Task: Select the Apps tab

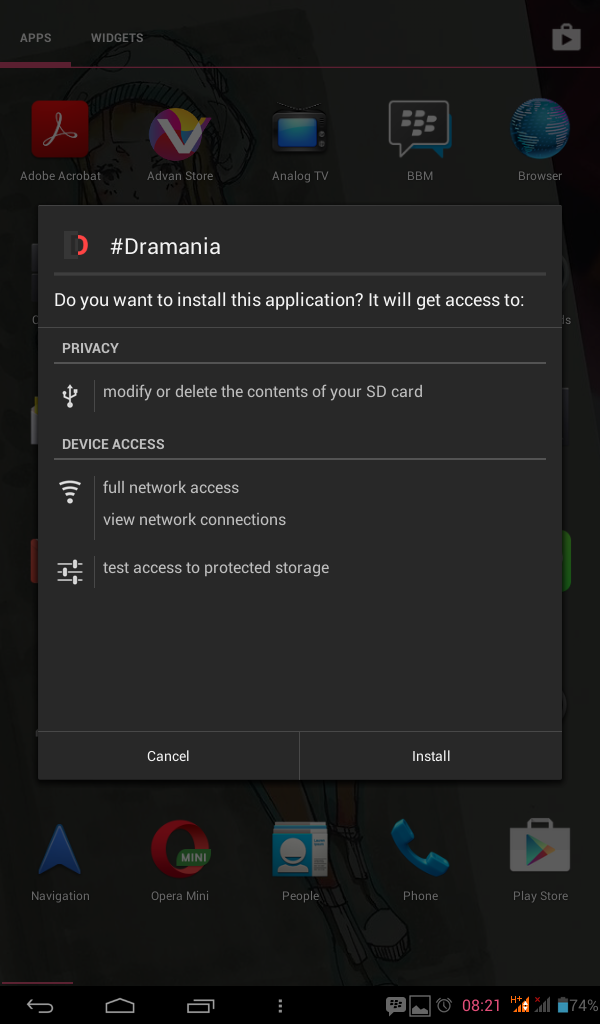Action: [36, 38]
